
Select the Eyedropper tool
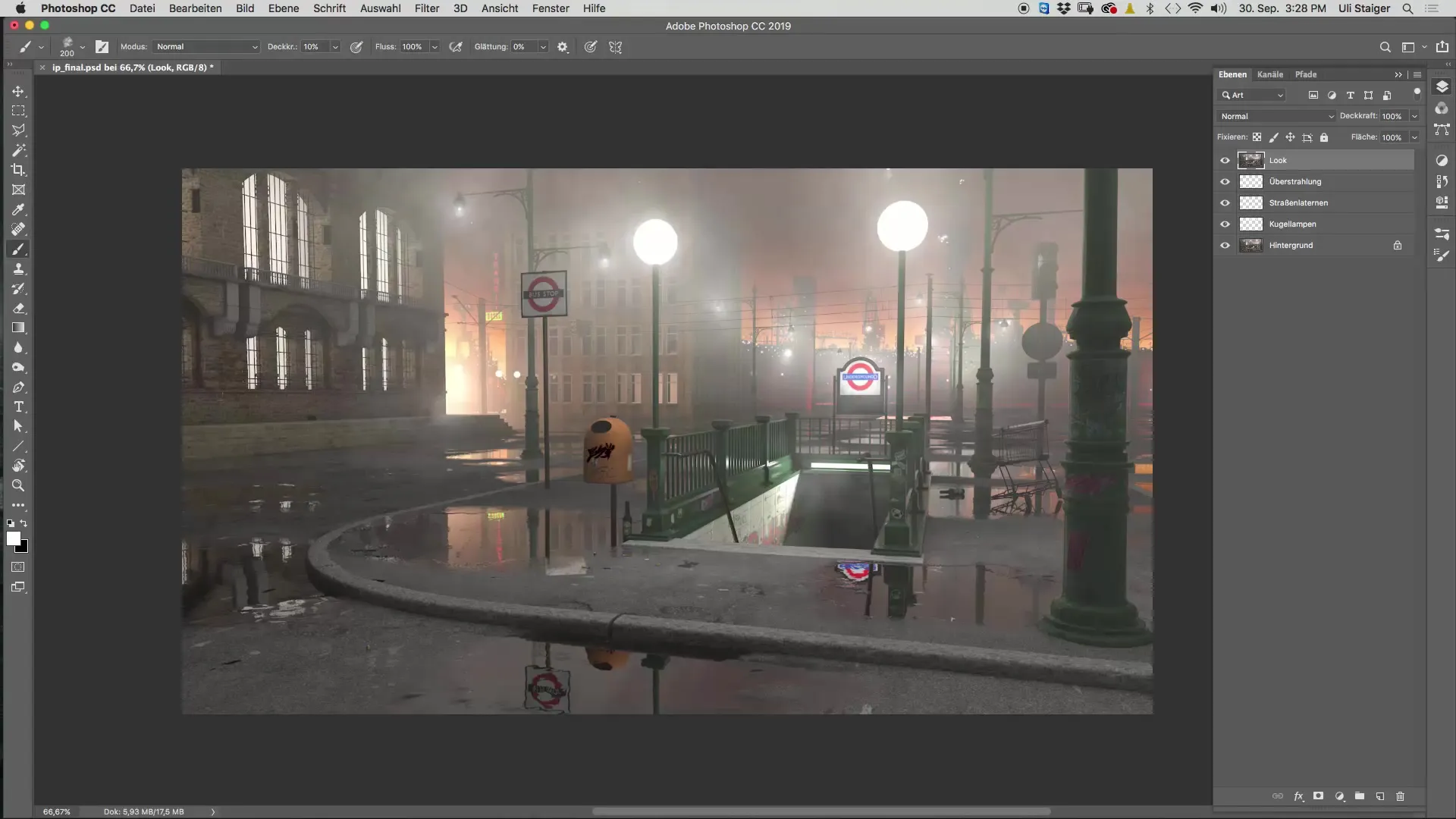click(18, 209)
